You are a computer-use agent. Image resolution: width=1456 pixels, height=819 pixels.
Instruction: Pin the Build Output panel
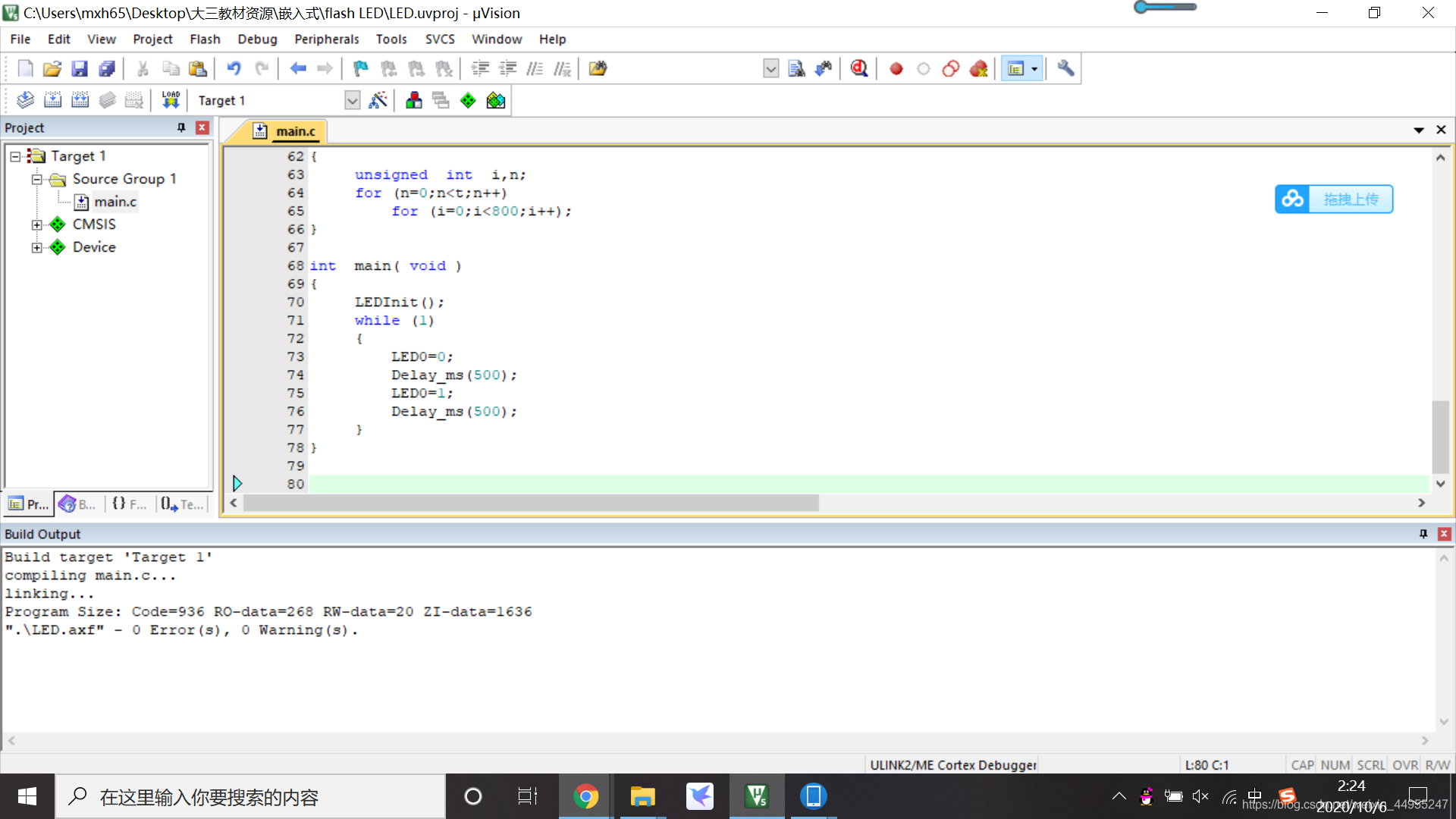[x=1423, y=534]
